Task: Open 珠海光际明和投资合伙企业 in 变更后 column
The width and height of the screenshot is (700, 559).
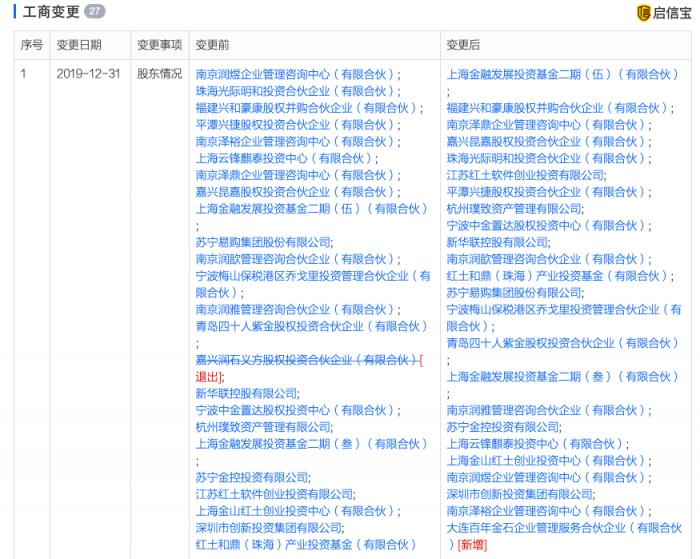Action: 546,158
